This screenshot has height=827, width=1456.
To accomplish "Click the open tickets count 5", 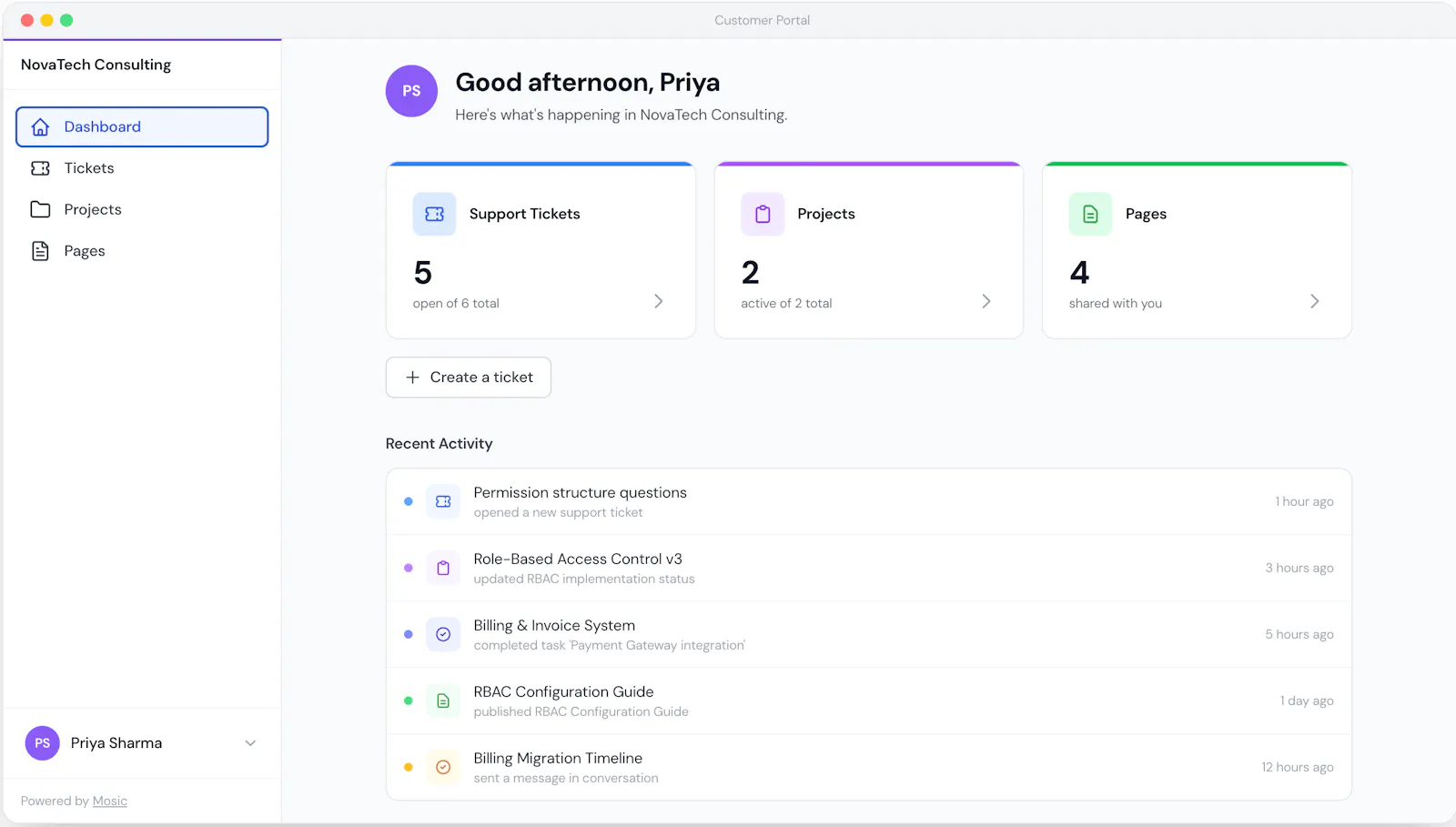I will tap(423, 273).
